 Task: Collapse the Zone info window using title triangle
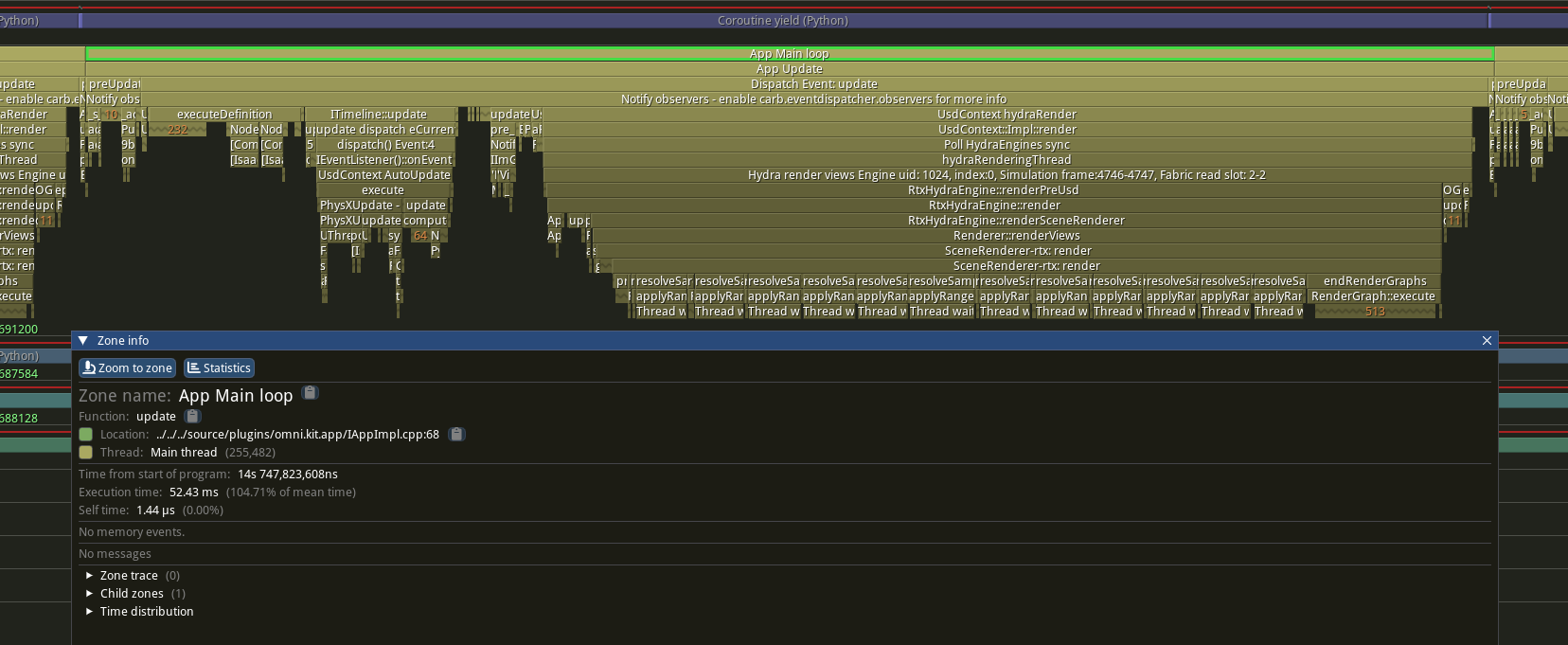[83, 341]
